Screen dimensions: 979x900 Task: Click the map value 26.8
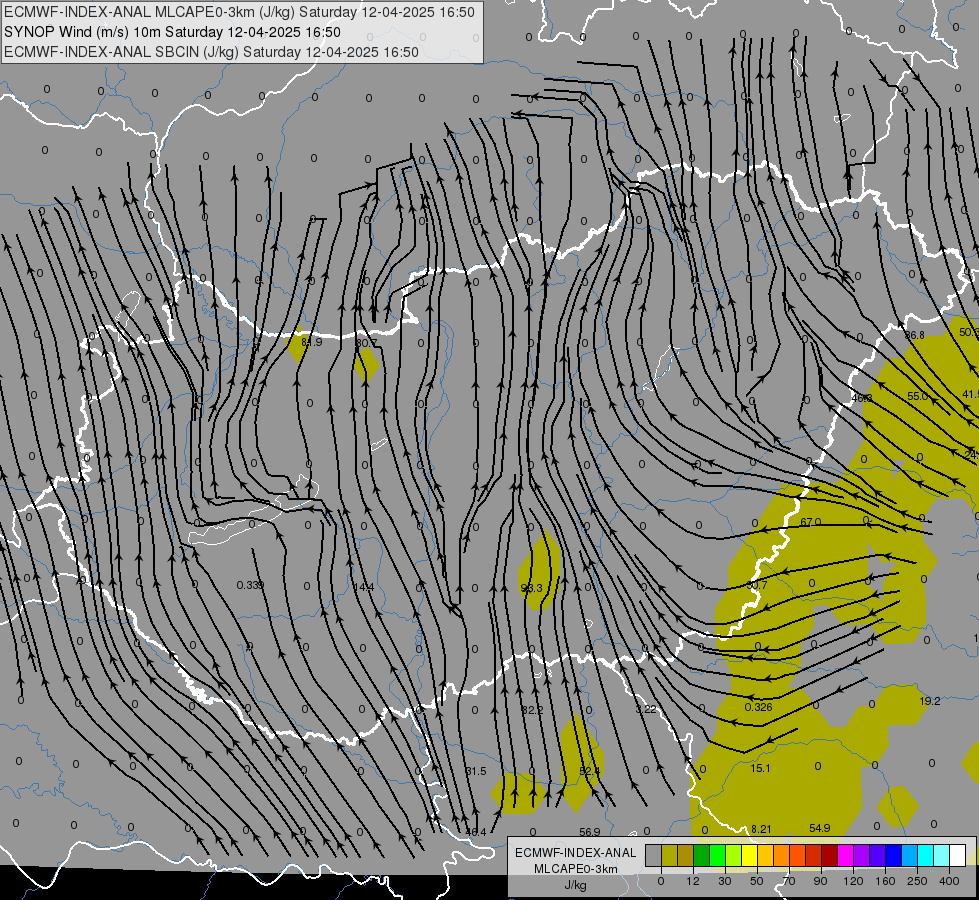point(914,335)
